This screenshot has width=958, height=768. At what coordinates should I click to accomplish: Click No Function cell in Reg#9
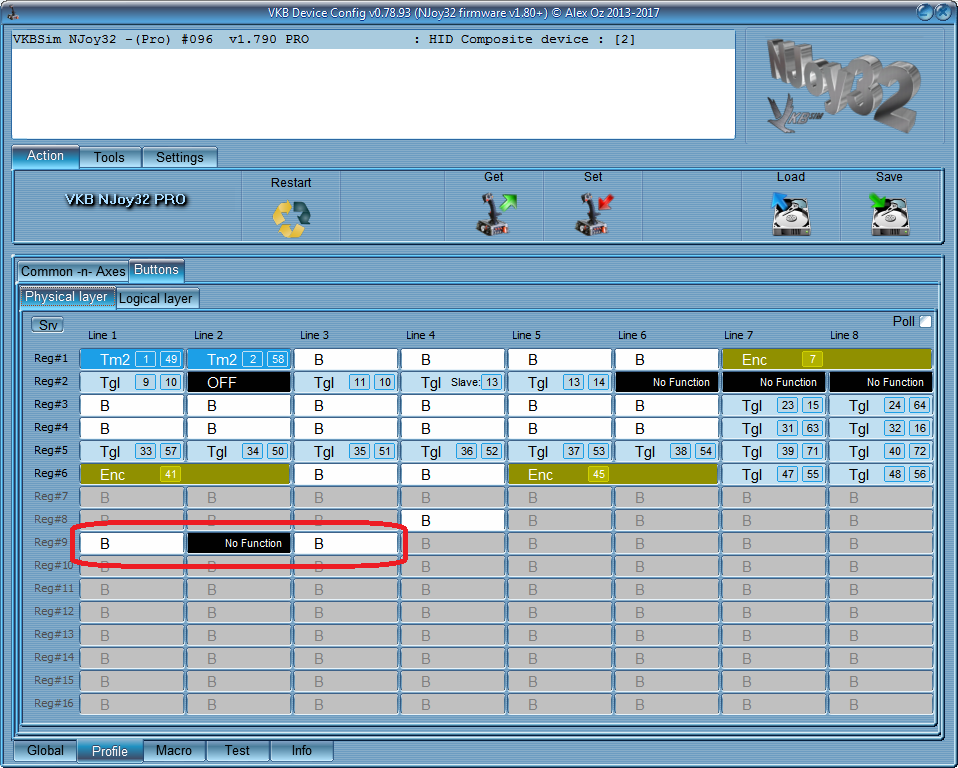click(x=239, y=543)
